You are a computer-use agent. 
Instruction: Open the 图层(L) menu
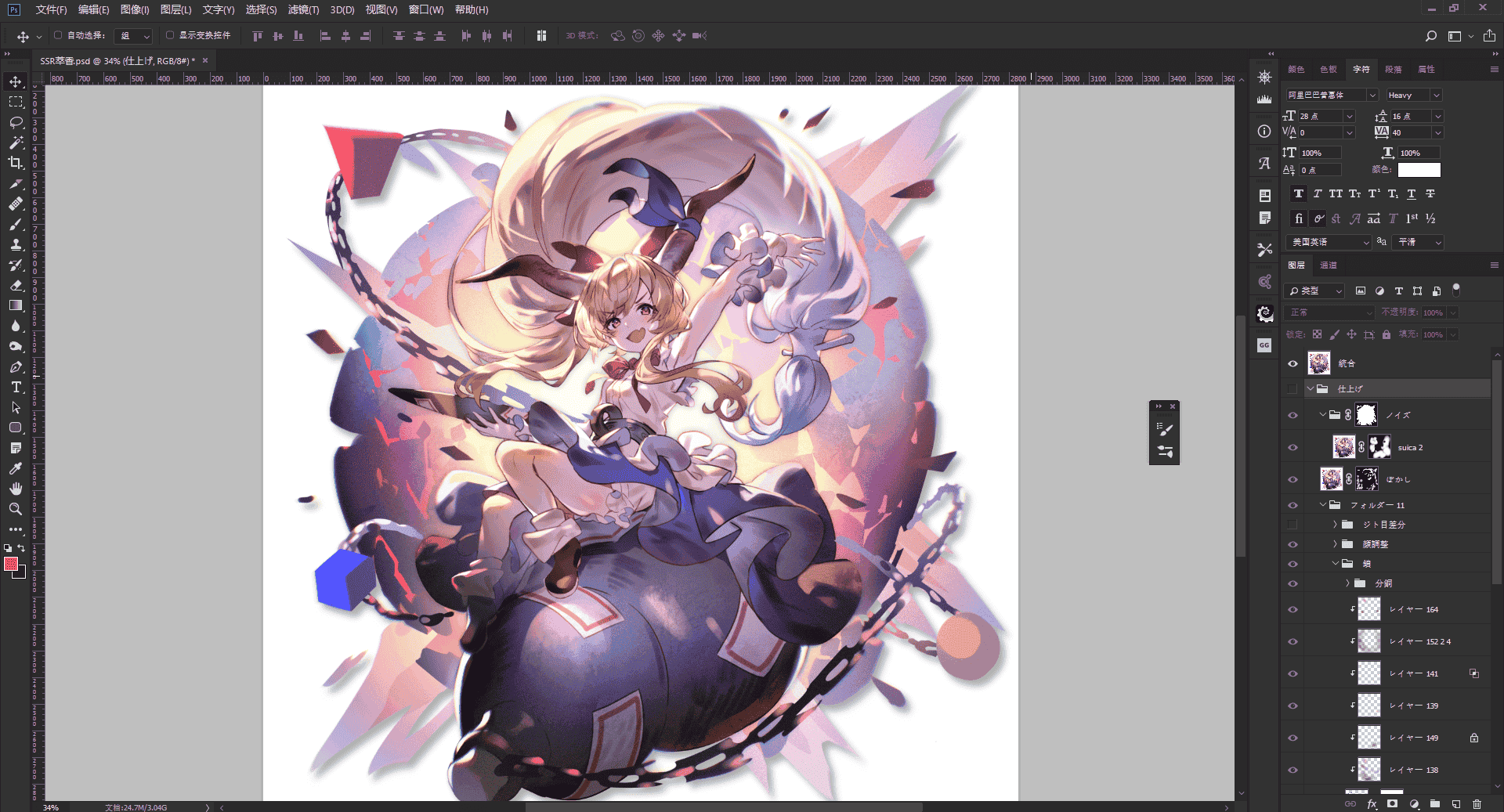point(175,9)
